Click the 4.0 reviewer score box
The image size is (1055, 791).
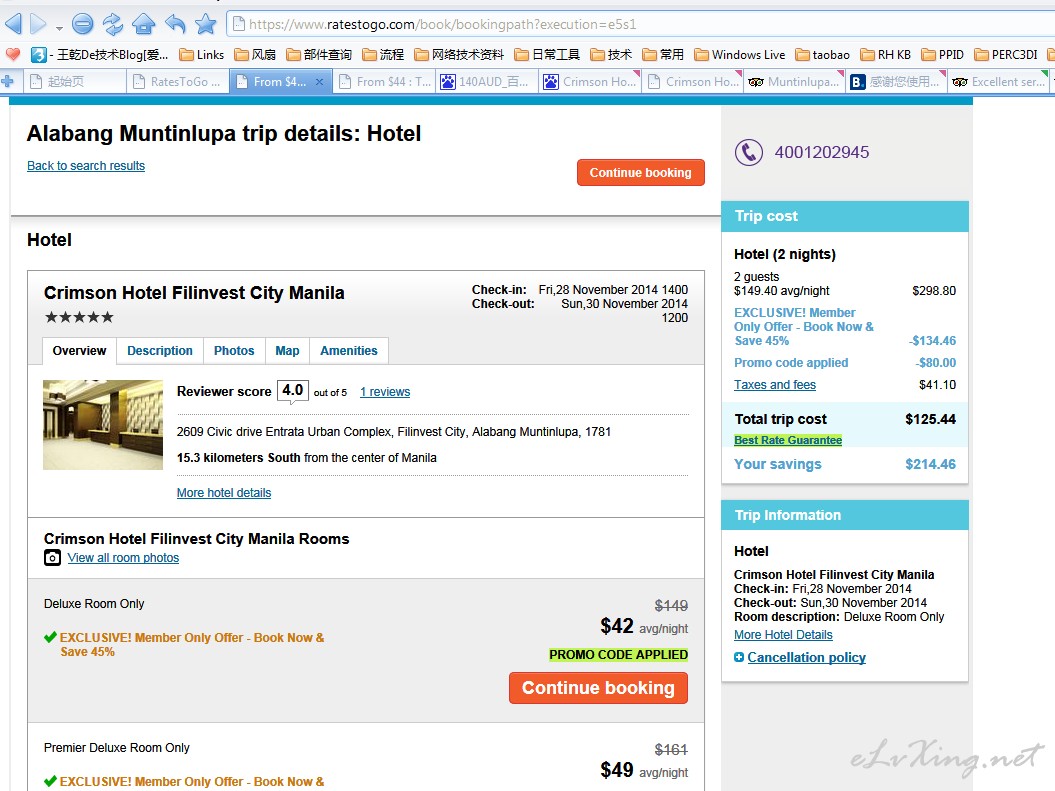(293, 390)
